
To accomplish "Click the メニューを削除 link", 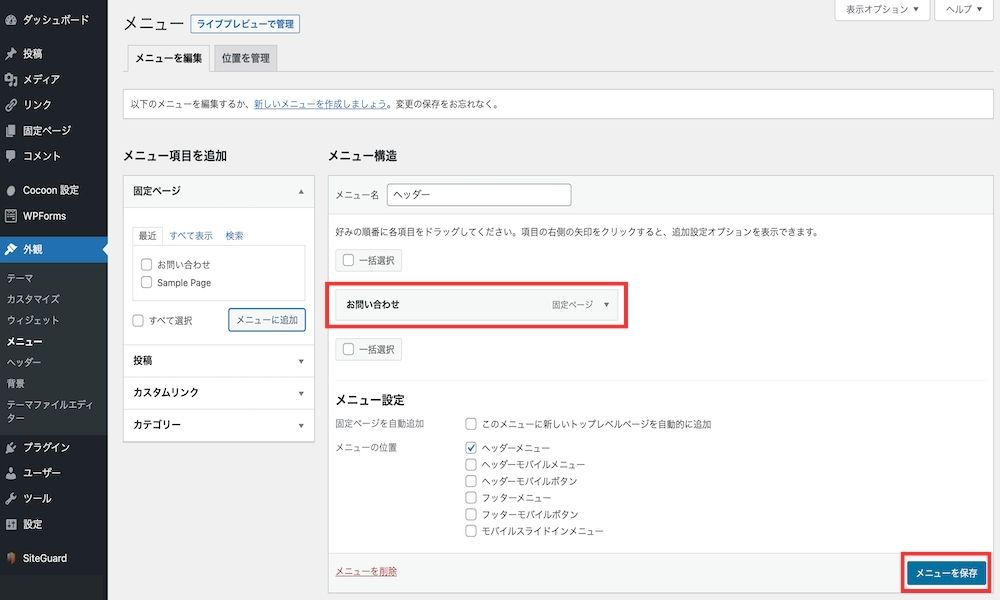I will click(x=366, y=571).
